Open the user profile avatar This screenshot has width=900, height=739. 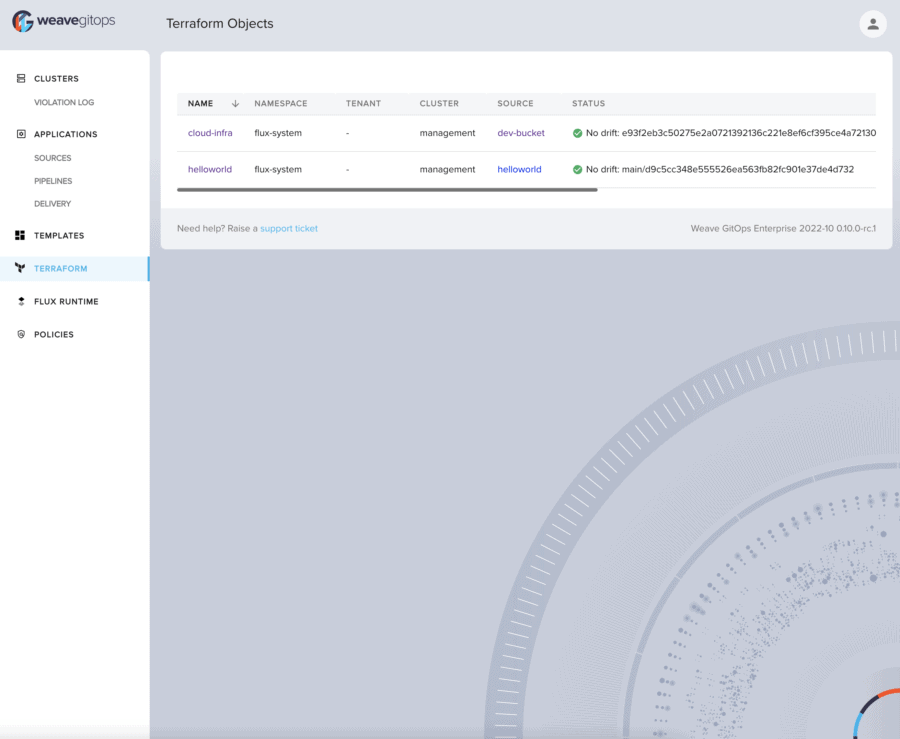(872, 23)
